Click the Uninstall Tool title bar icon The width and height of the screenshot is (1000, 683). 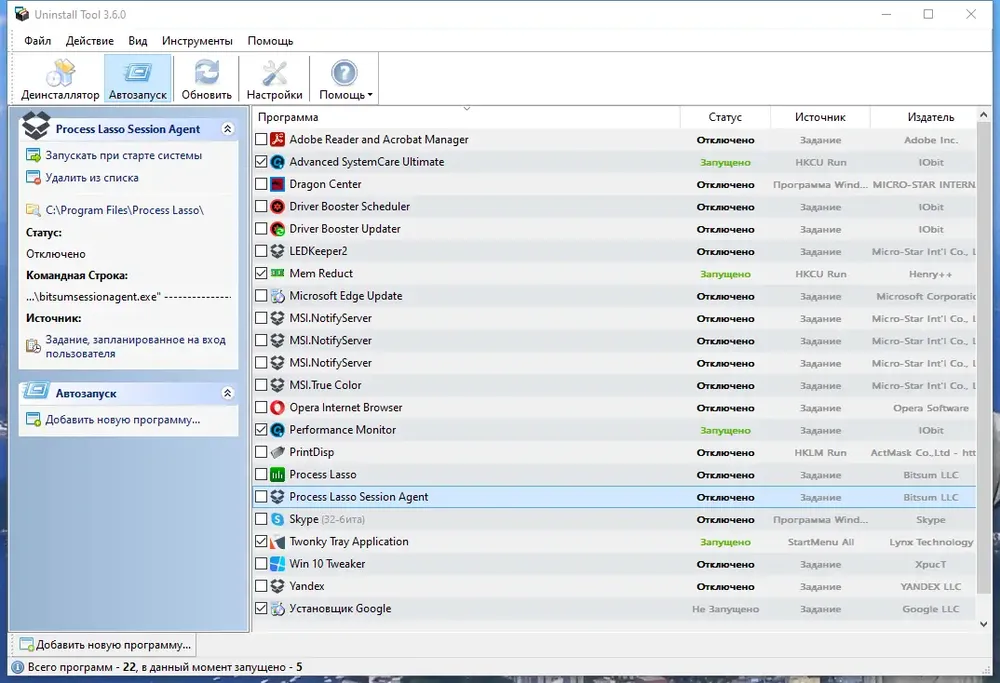22,14
